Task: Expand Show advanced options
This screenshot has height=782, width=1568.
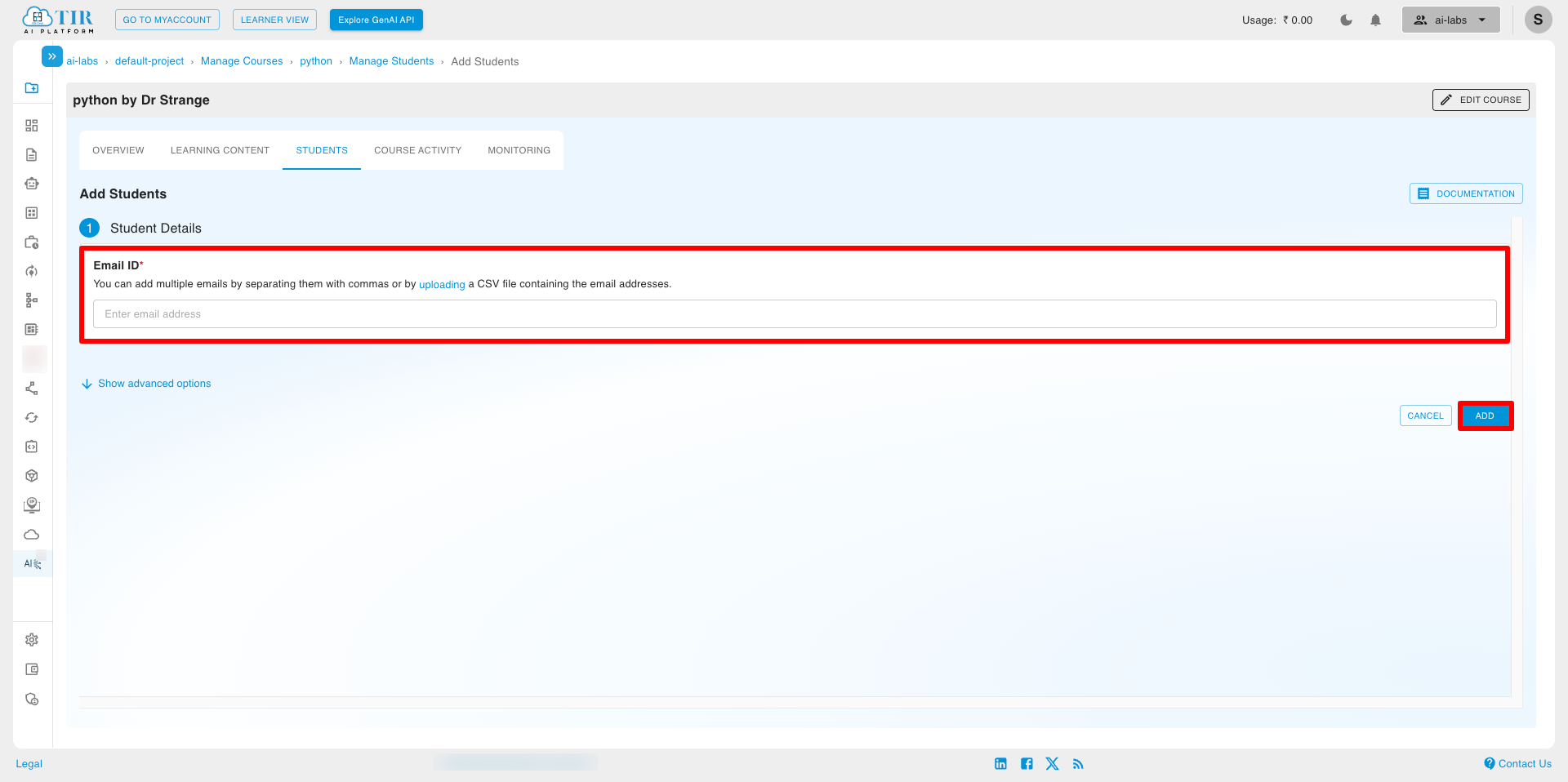Action: pos(146,384)
